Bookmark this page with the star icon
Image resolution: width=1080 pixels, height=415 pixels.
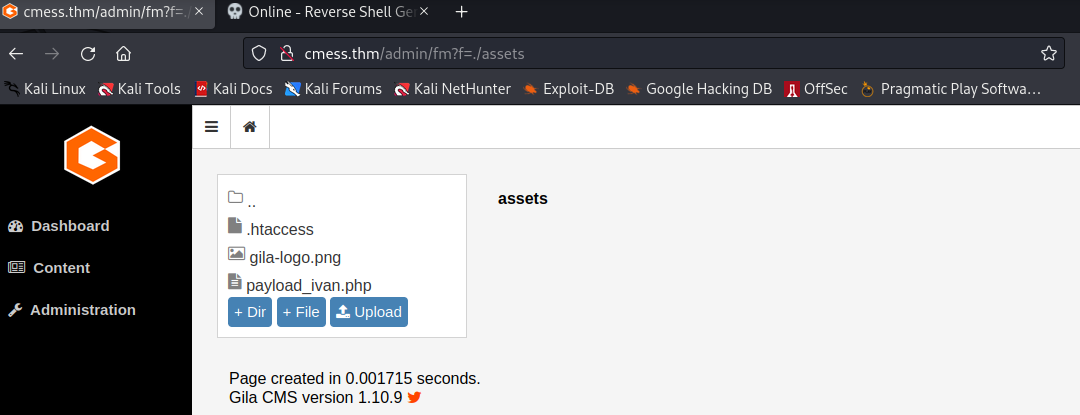pyautogui.click(x=1048, y=53)
